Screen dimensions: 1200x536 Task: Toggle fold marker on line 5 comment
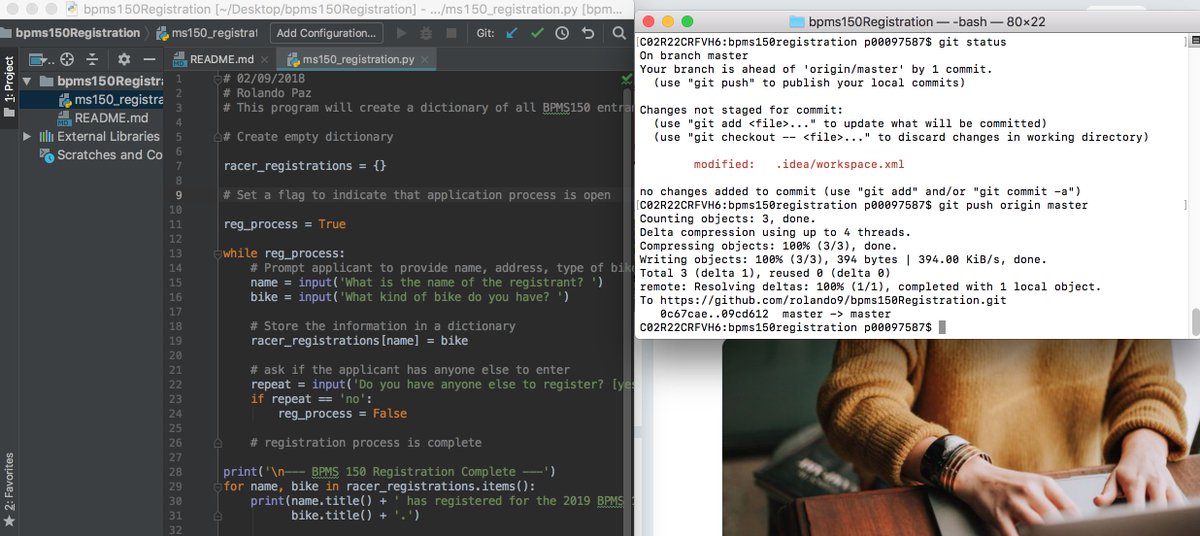click(218, 136)
